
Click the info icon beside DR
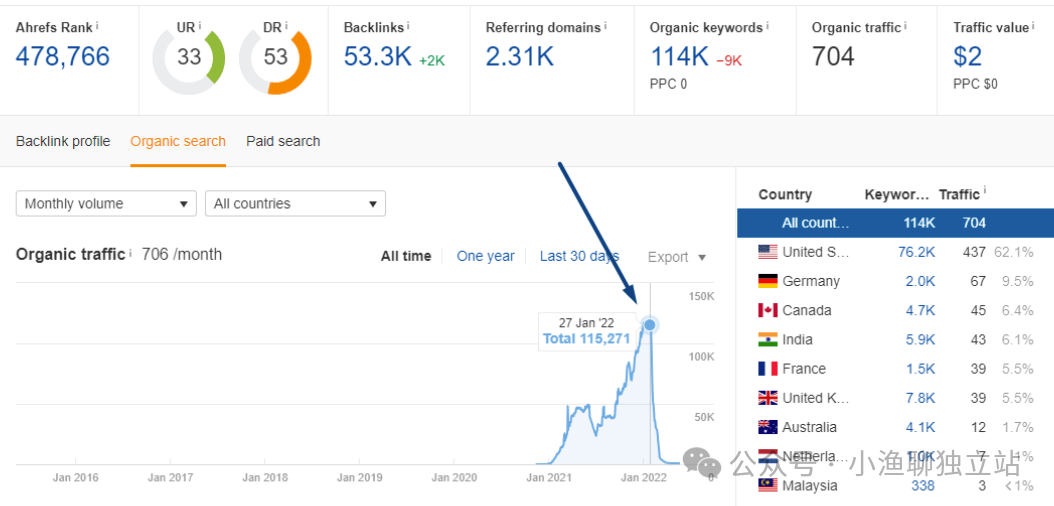(x=286, y=26)
